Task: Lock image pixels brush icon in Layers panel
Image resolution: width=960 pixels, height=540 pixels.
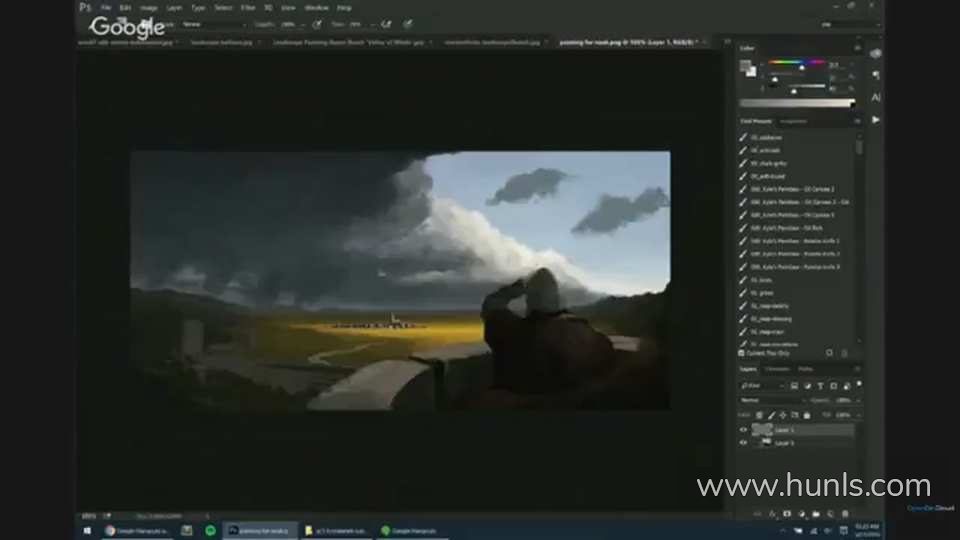Action: [x=771, y=415]
